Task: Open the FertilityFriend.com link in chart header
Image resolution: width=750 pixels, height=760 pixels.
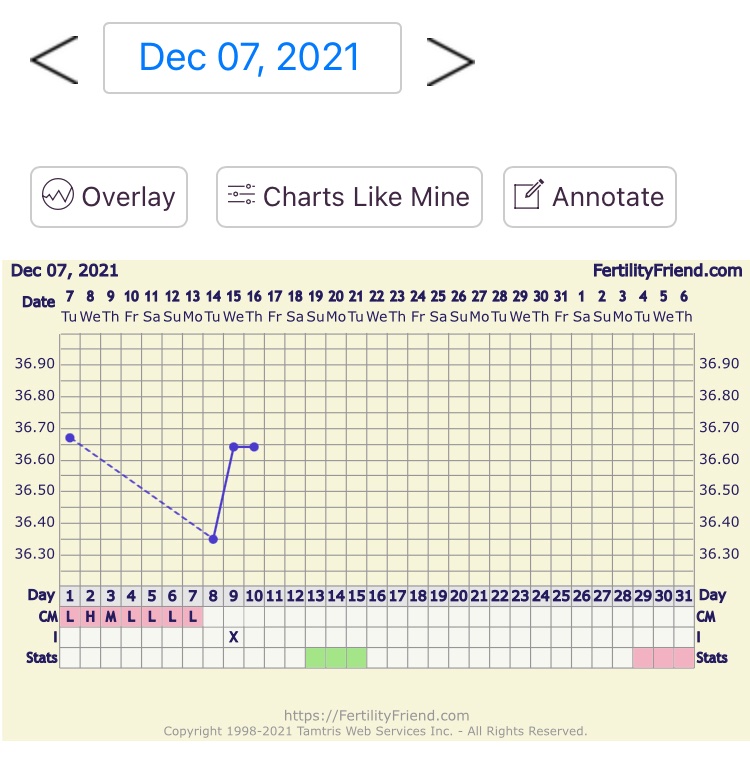Action: pyautogui.click(x=667, y=270)
